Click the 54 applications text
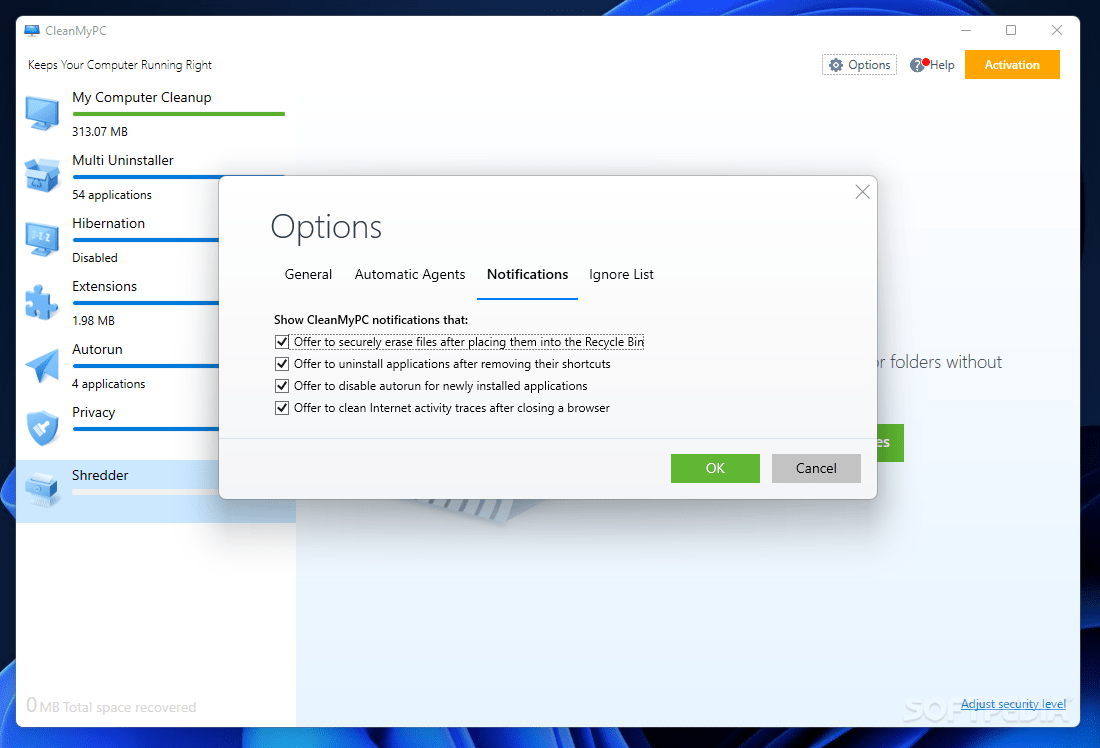This screenshot has width=1100, height=748. pyautogui.click(x=112, y=195)
